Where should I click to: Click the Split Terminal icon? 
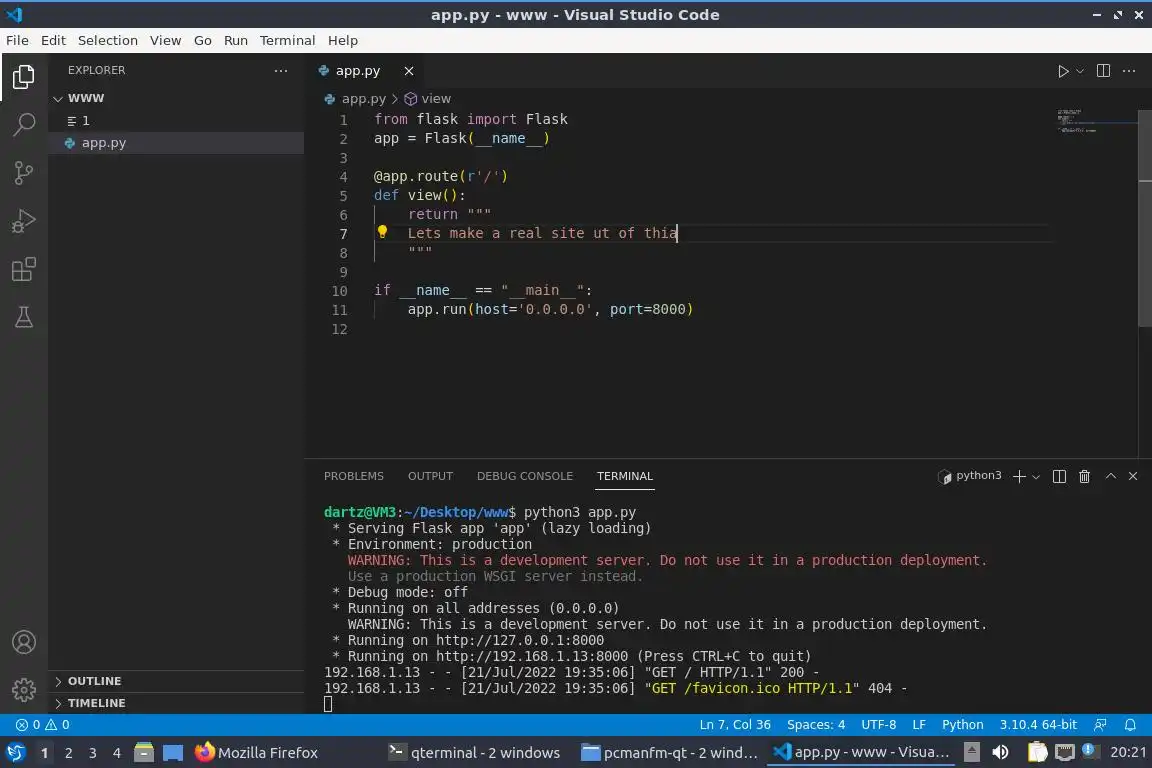coord(1059,476)
